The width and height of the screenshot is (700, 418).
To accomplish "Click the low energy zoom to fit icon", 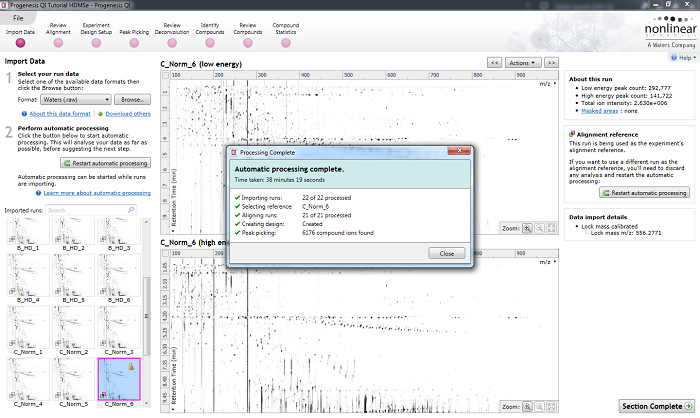I will tap(552, 228).
